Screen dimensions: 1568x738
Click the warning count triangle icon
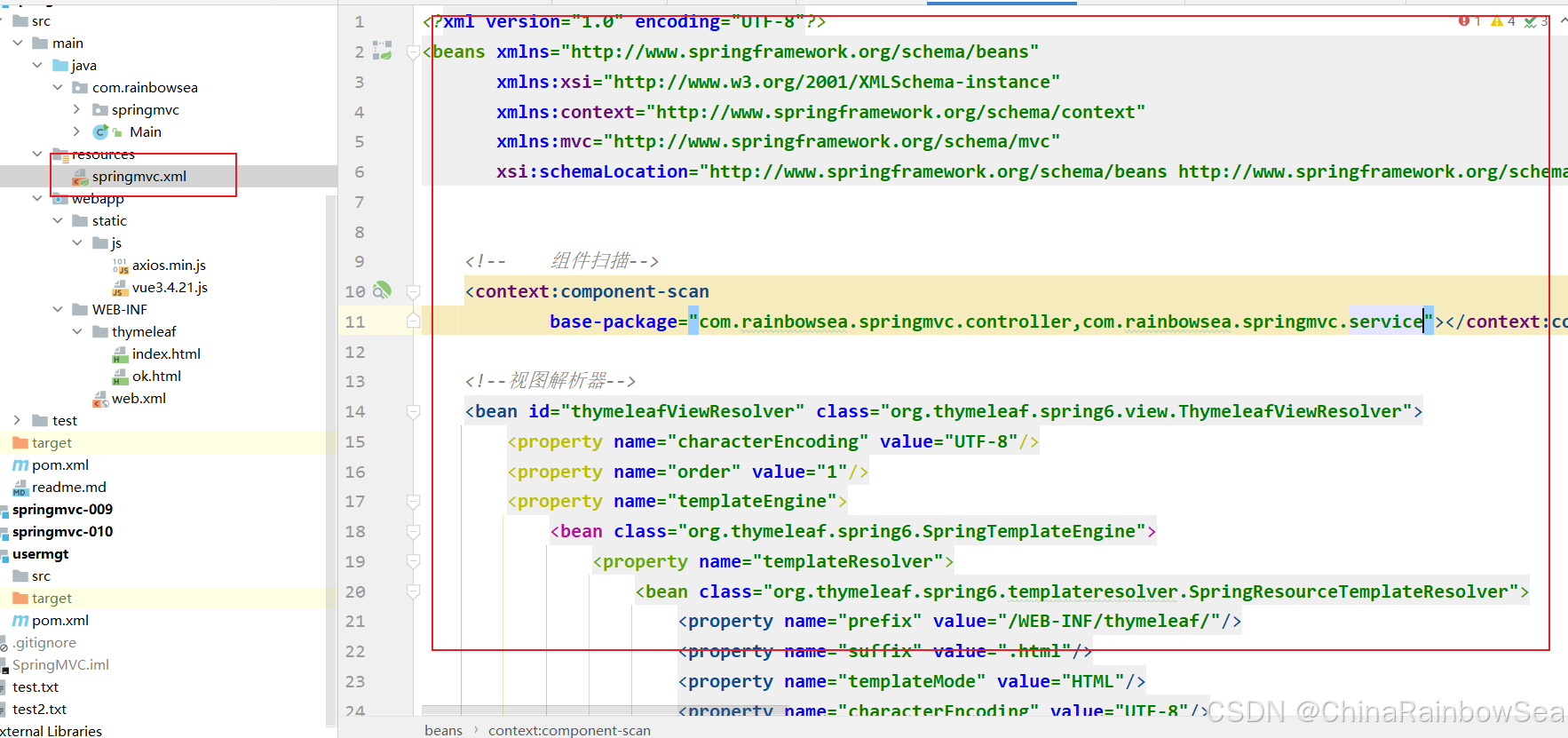pyautogui.click(x=1497, y=20)
